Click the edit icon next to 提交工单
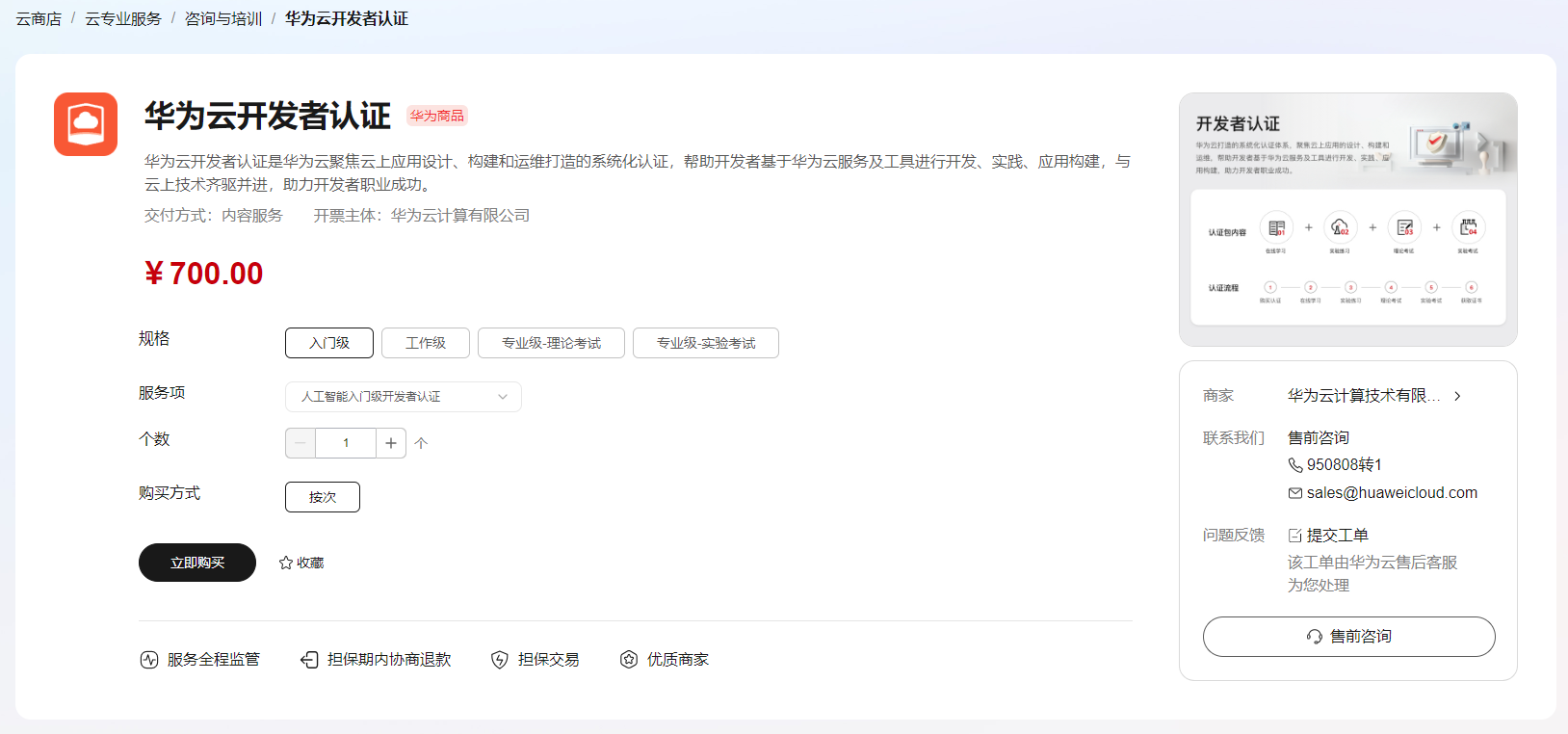Image resolution: width=1568 pixels, height=734 pixels. (1295, 536)
